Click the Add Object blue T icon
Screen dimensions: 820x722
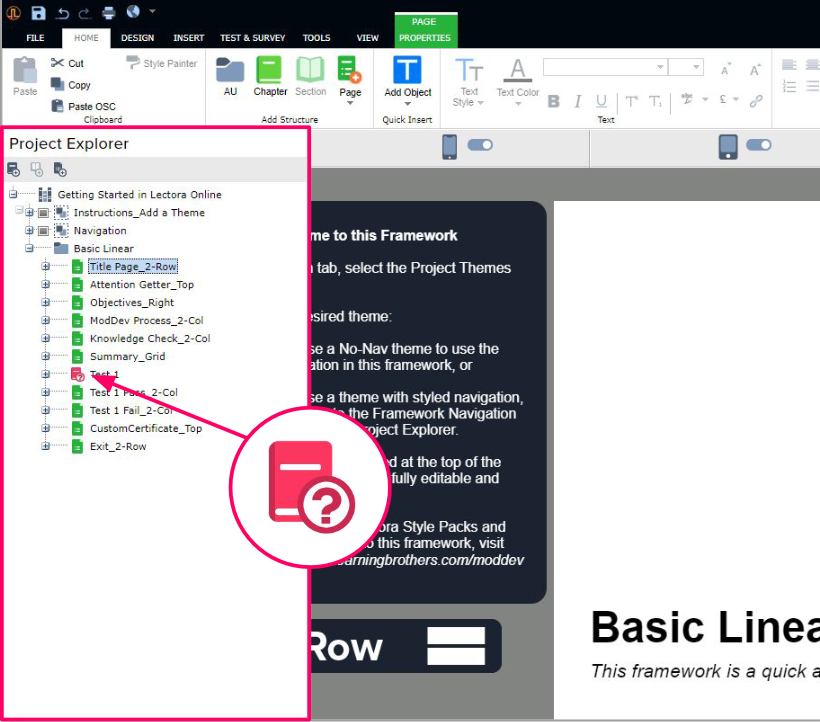pos(407,70)
